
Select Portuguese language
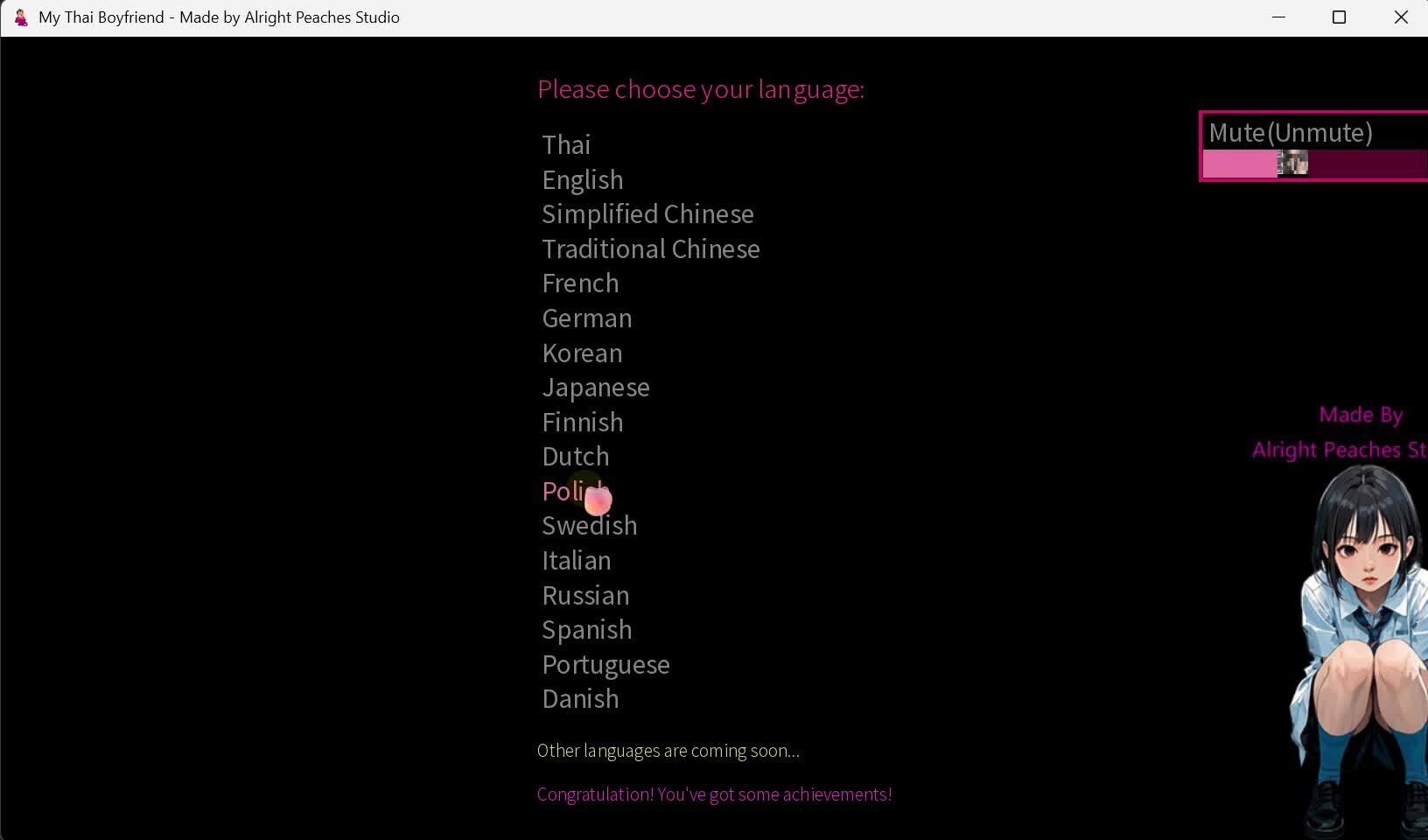coord(605,665)
